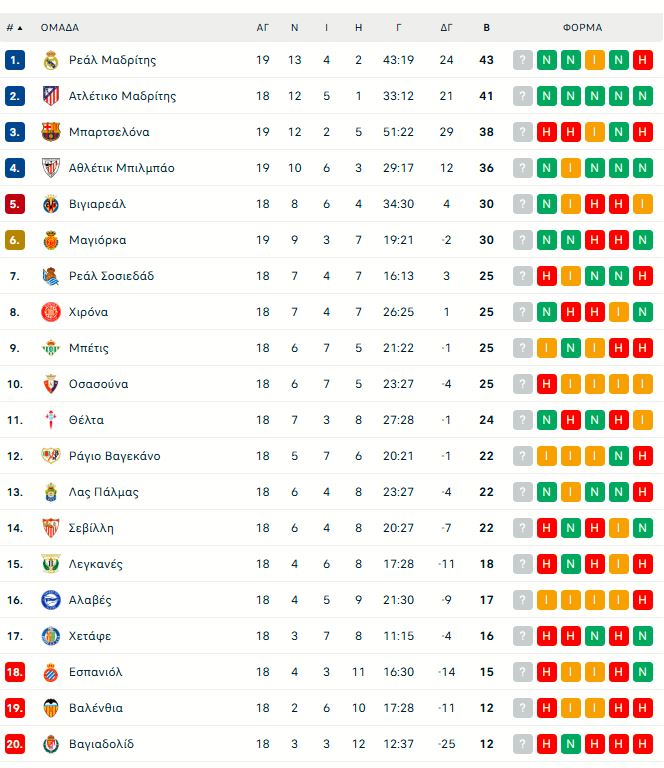Click the Athletic Bilbao crest icon
Viewport: 664px width, 768px height.
click(50, 168)
